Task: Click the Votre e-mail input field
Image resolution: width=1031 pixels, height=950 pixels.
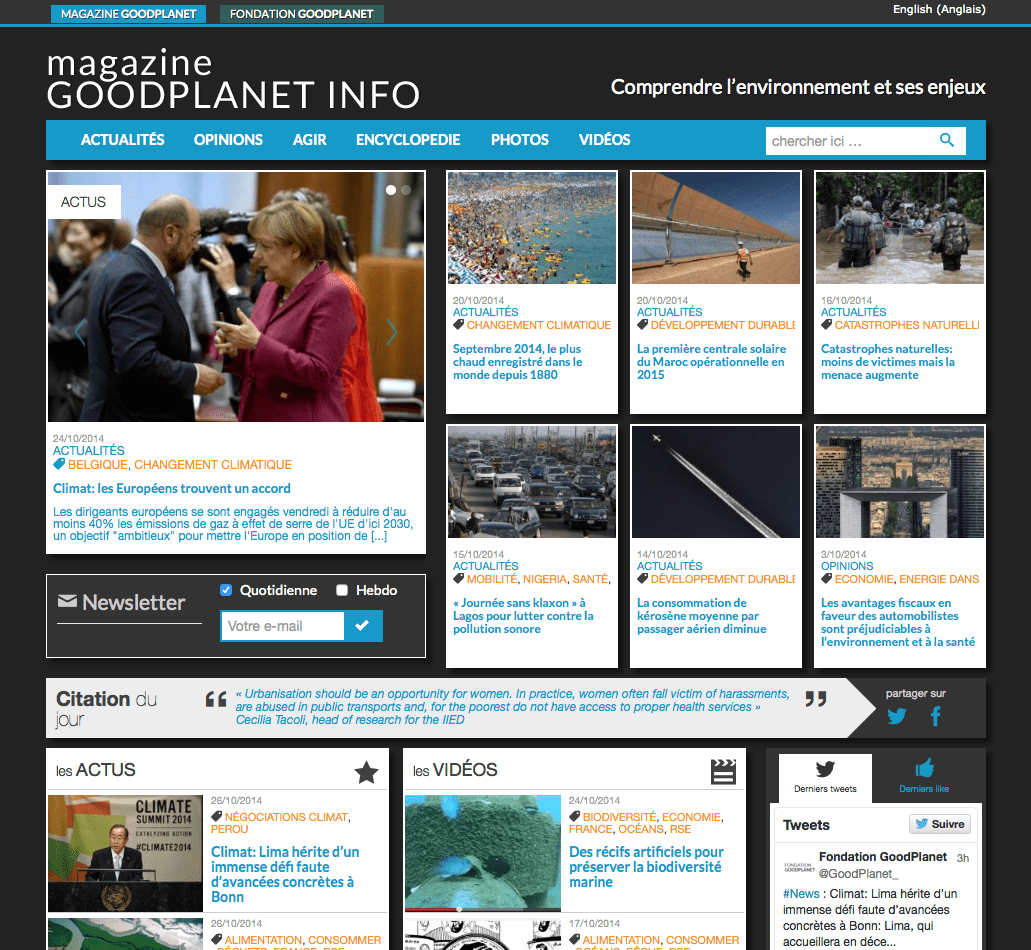Action: point(282,626)
